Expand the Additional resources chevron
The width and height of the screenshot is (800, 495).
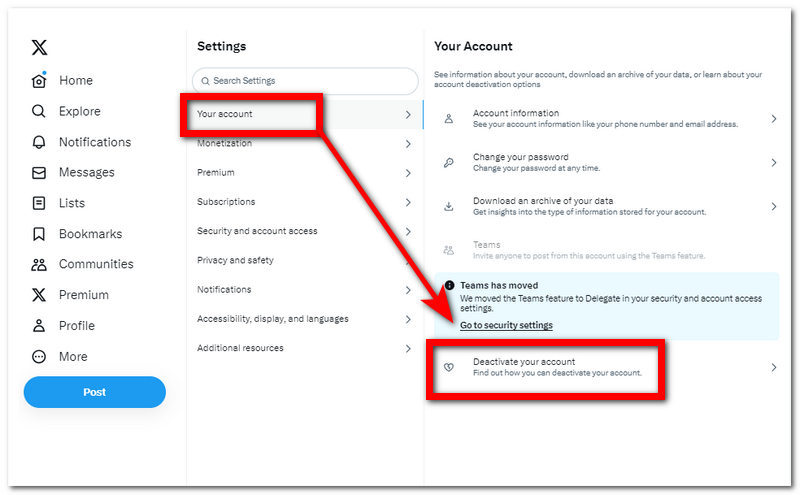click(408, 348)
